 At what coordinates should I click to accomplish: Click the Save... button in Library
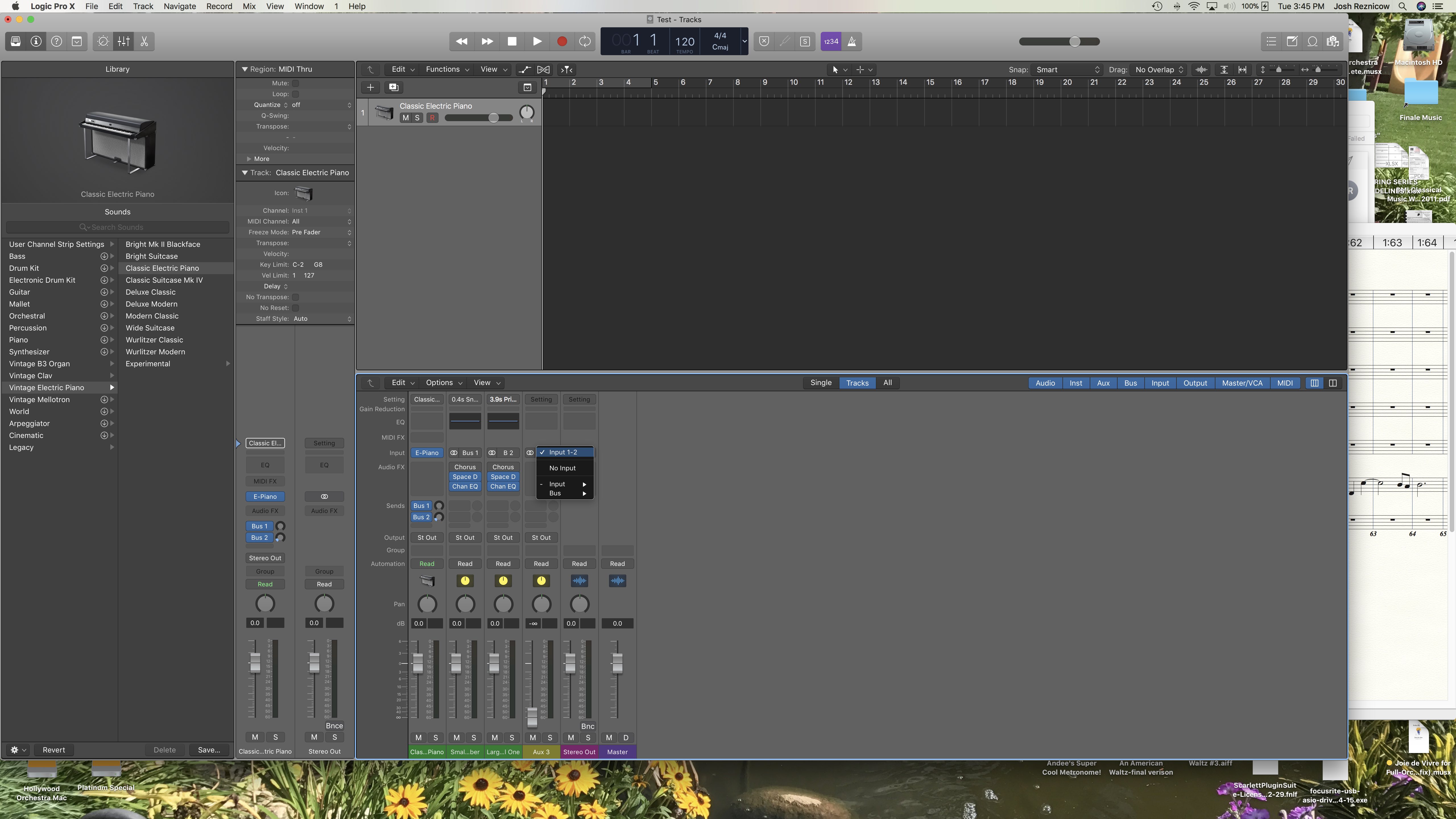pos(208,750)
